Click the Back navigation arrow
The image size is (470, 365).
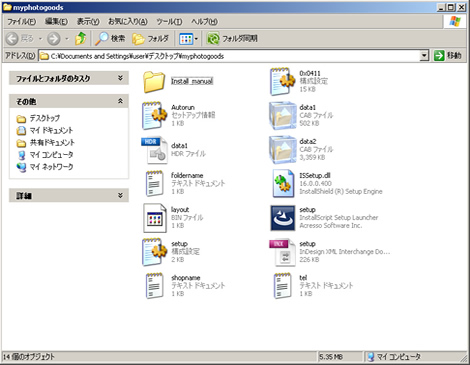[12, 39]
